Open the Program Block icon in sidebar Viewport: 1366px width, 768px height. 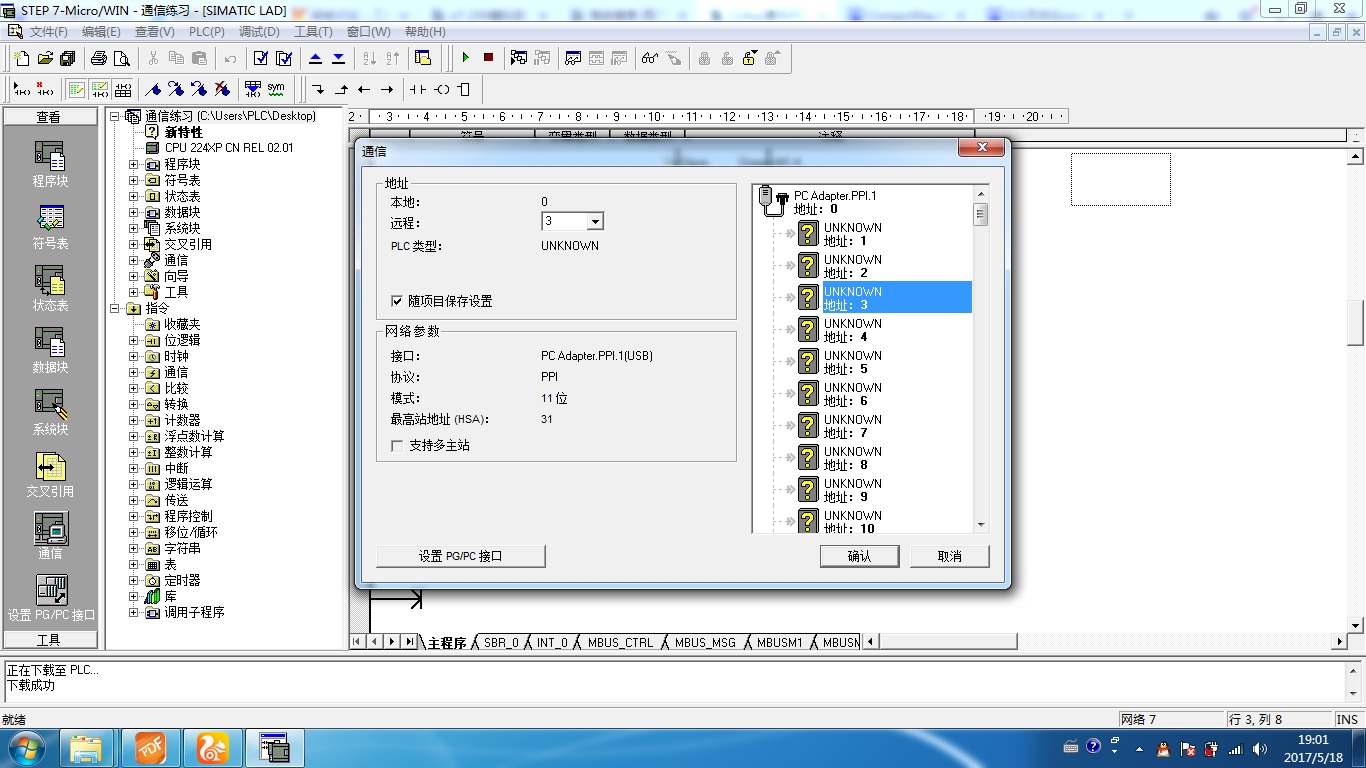[x=50, y=164]
